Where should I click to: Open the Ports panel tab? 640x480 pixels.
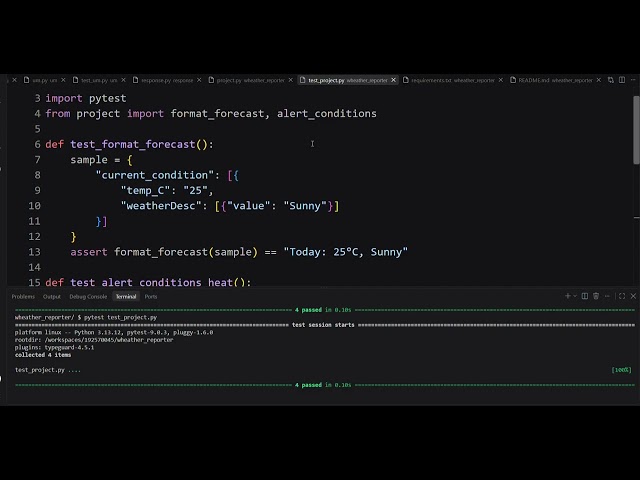click(151, 296)
